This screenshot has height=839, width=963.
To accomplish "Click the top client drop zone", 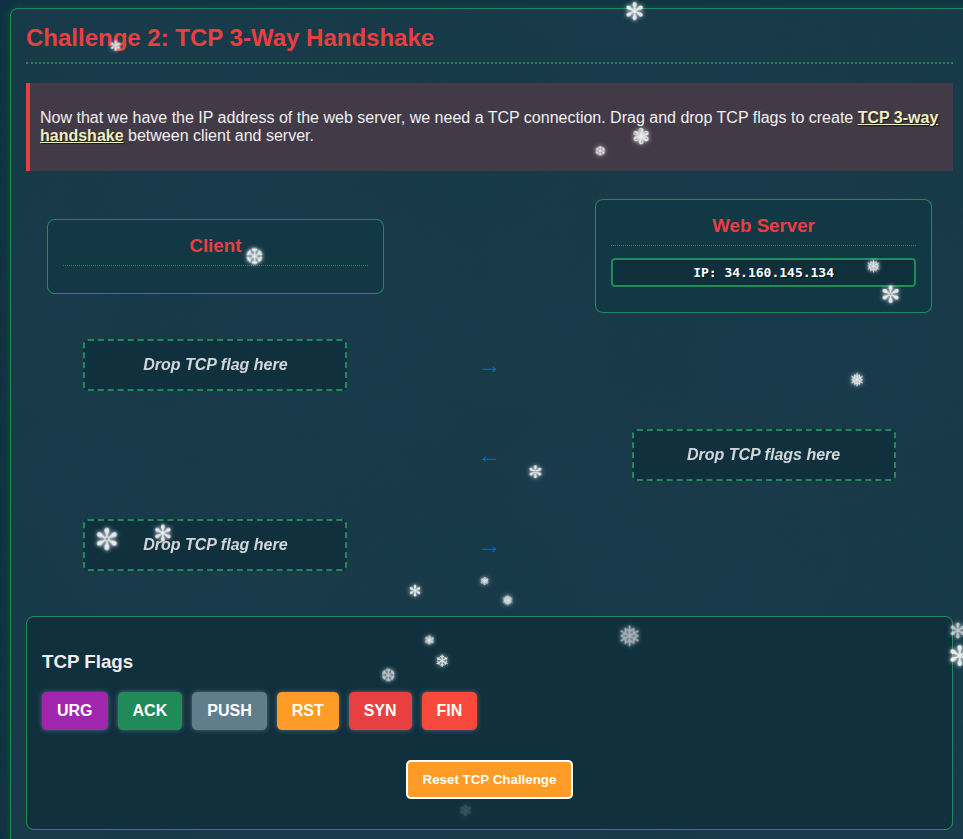I will tap(215, 365).
